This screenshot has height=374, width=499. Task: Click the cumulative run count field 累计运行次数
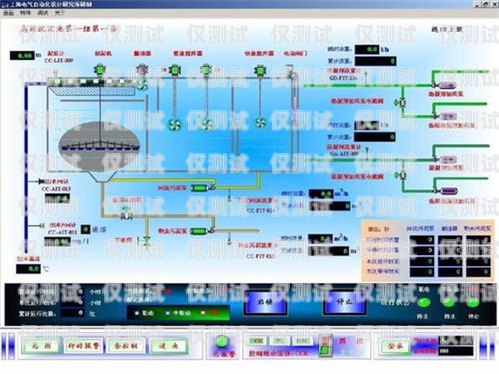click(73, 313)
